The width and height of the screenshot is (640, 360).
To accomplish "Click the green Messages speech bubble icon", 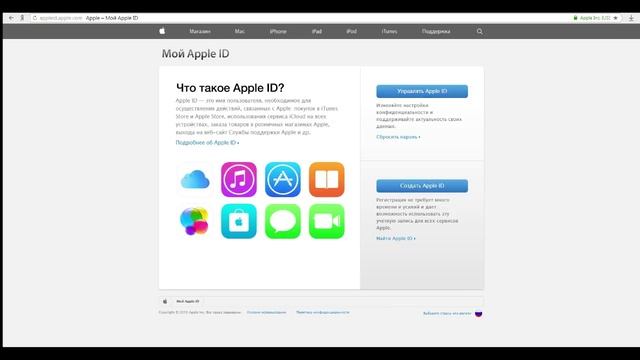I will coord(283,221).
